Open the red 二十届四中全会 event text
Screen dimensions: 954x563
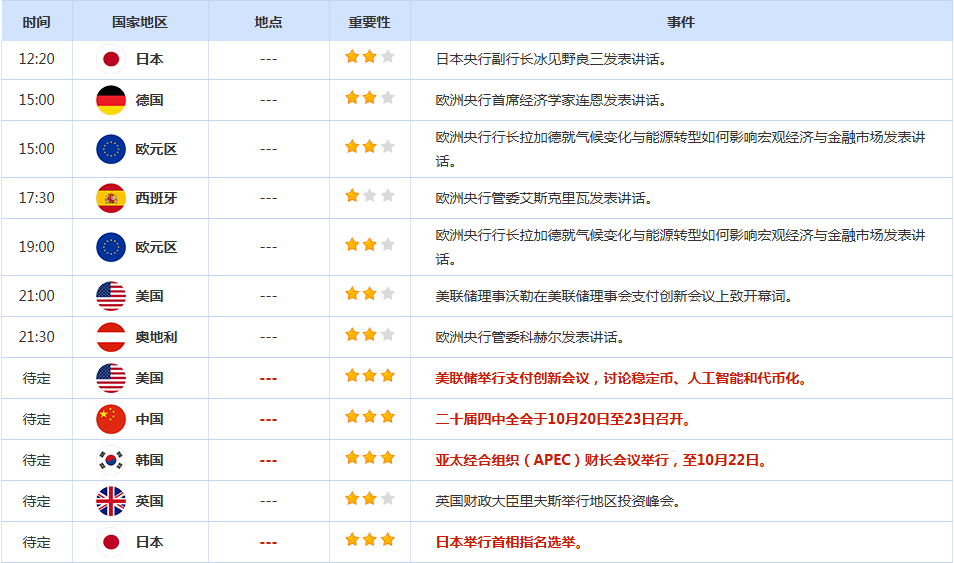562,419
